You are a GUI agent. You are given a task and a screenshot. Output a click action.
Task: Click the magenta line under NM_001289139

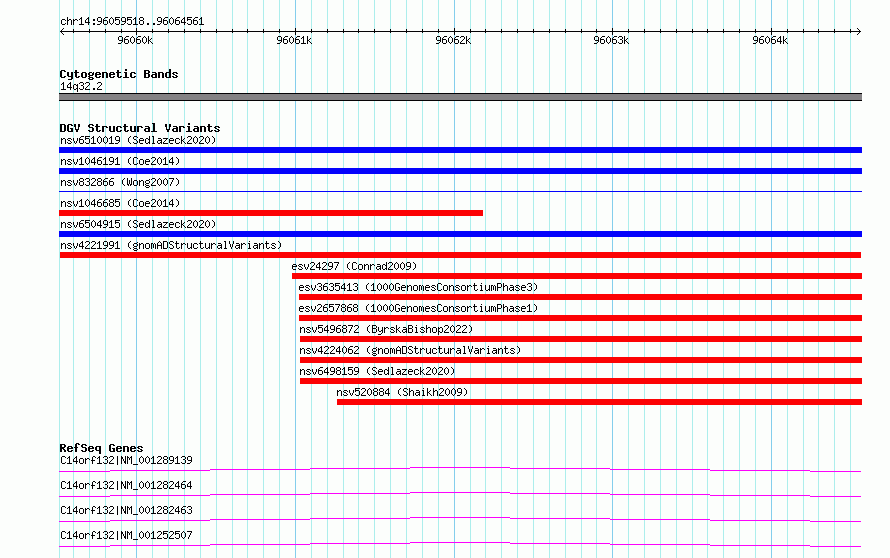tap(460, 469)
